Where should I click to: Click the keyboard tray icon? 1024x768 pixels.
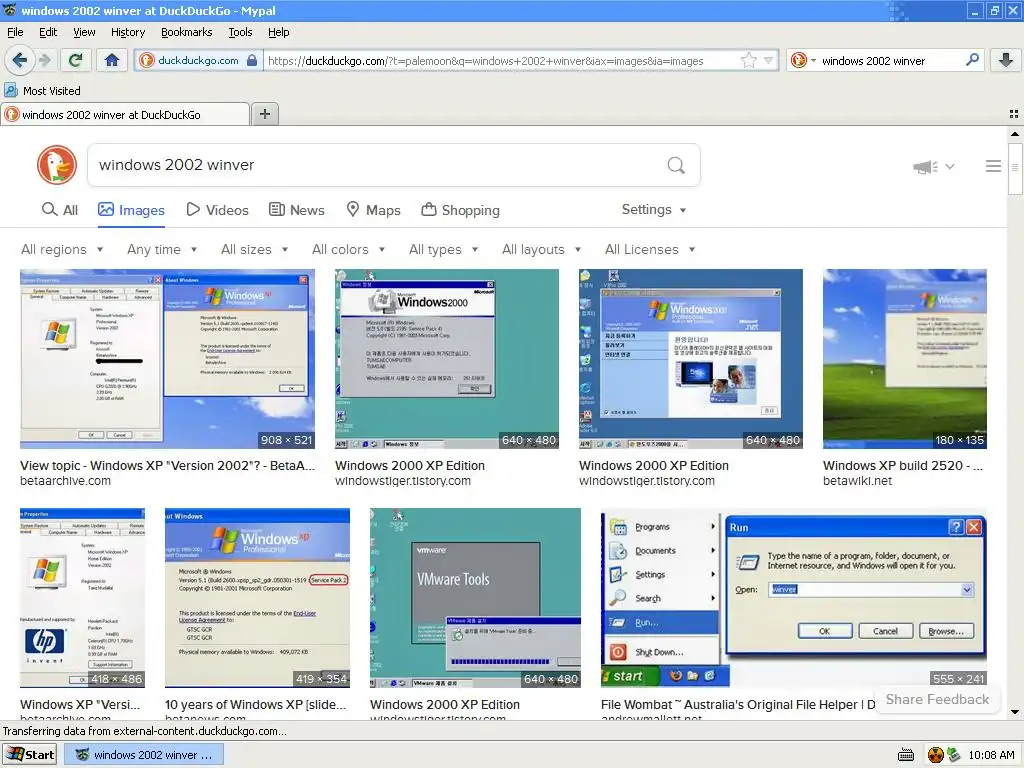[x=906, y=756]
